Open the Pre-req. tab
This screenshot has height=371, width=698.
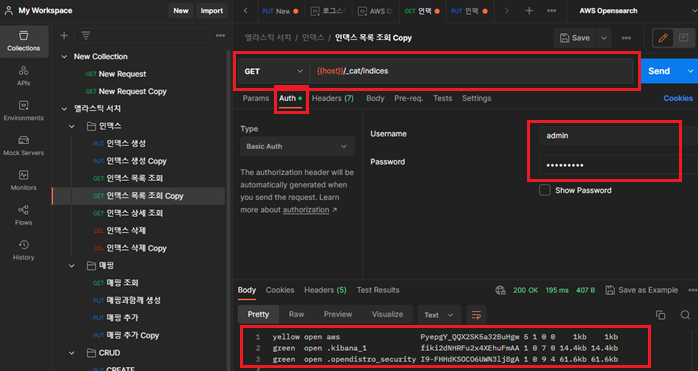[x=408, y=98]
